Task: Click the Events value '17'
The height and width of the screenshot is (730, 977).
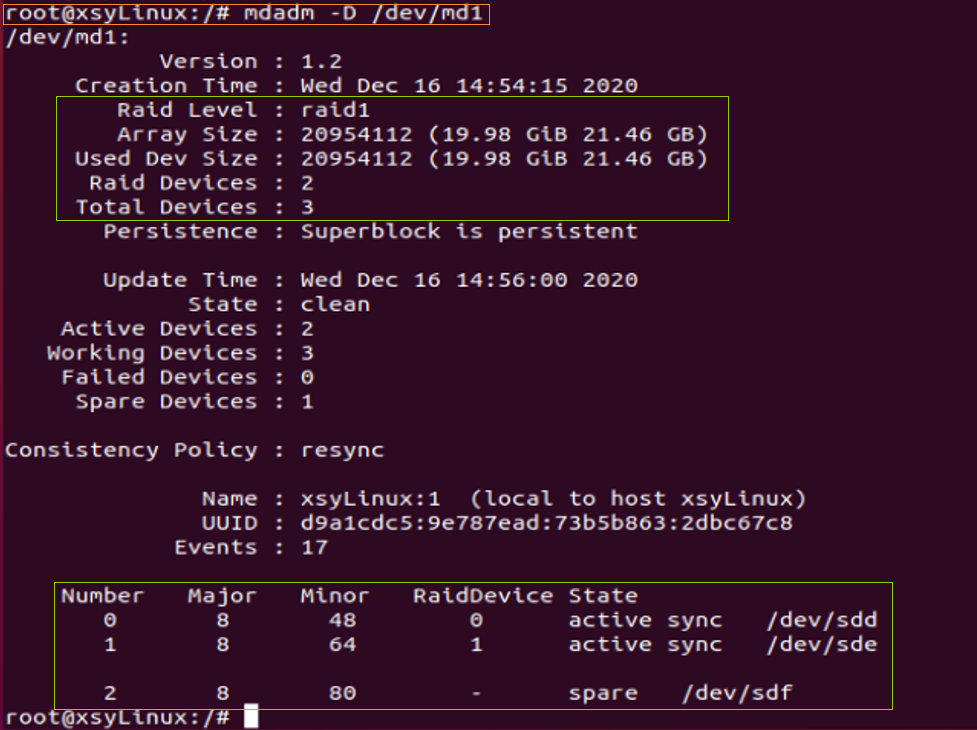Action: tap(315, 548)
